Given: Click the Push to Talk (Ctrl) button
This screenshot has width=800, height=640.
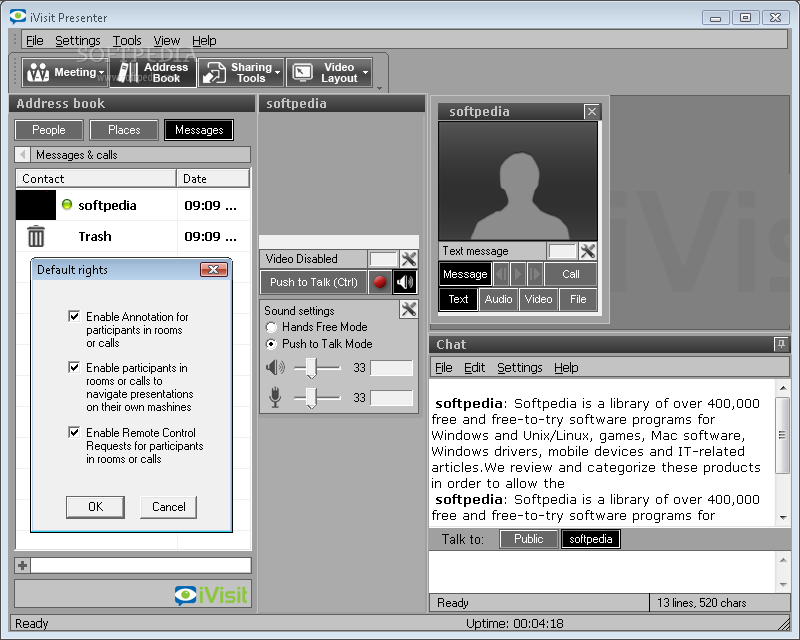Looking at the screenshot, I should [314, 282].
